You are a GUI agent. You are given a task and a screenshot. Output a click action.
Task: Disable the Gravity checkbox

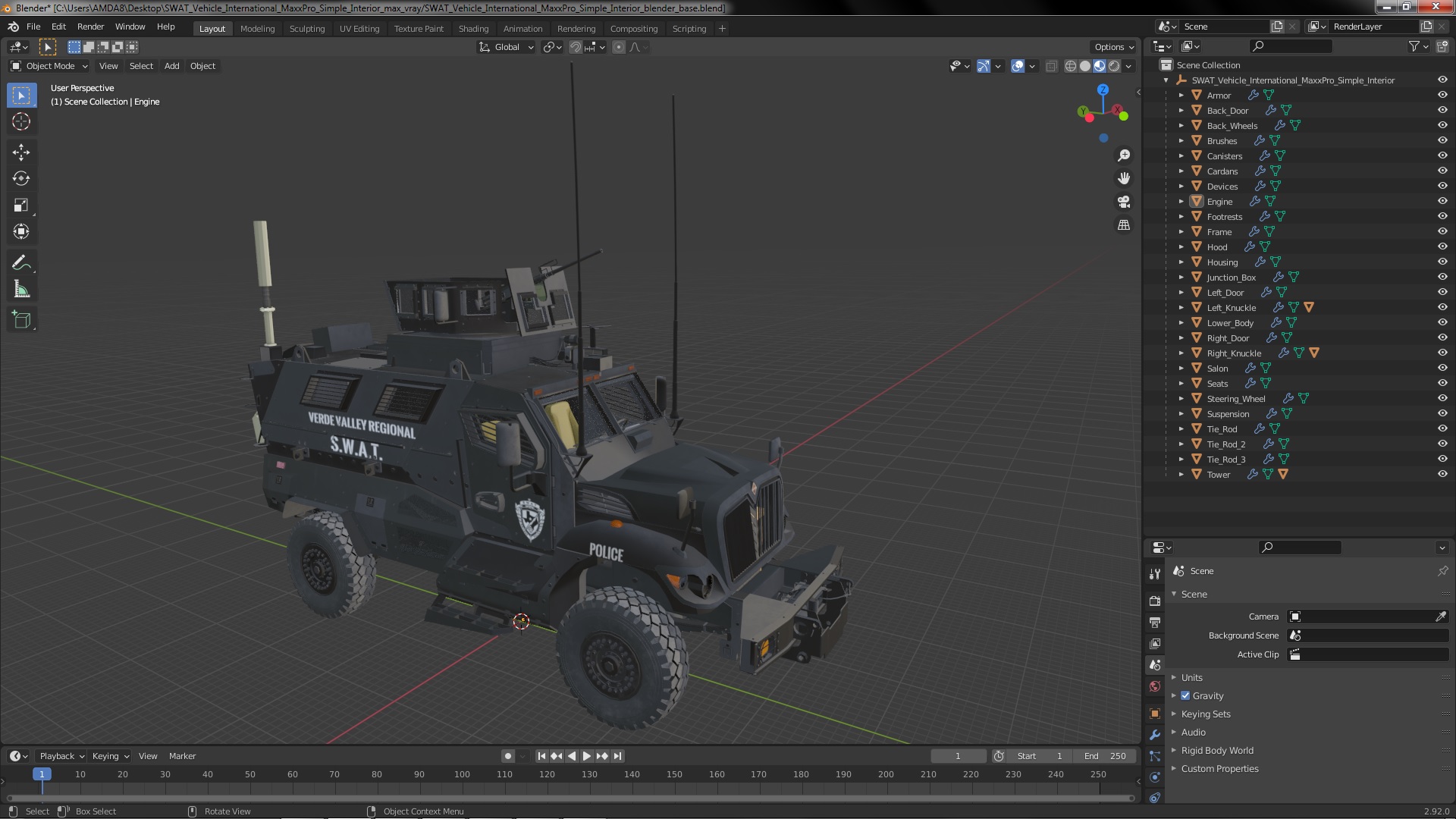pos(1185,695)
